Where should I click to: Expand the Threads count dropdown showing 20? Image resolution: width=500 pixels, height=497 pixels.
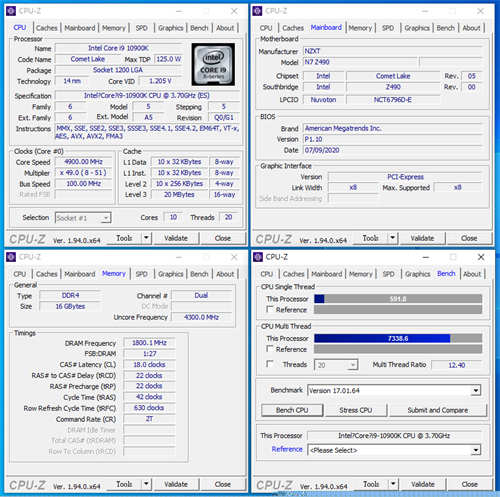tap(352, 365)
